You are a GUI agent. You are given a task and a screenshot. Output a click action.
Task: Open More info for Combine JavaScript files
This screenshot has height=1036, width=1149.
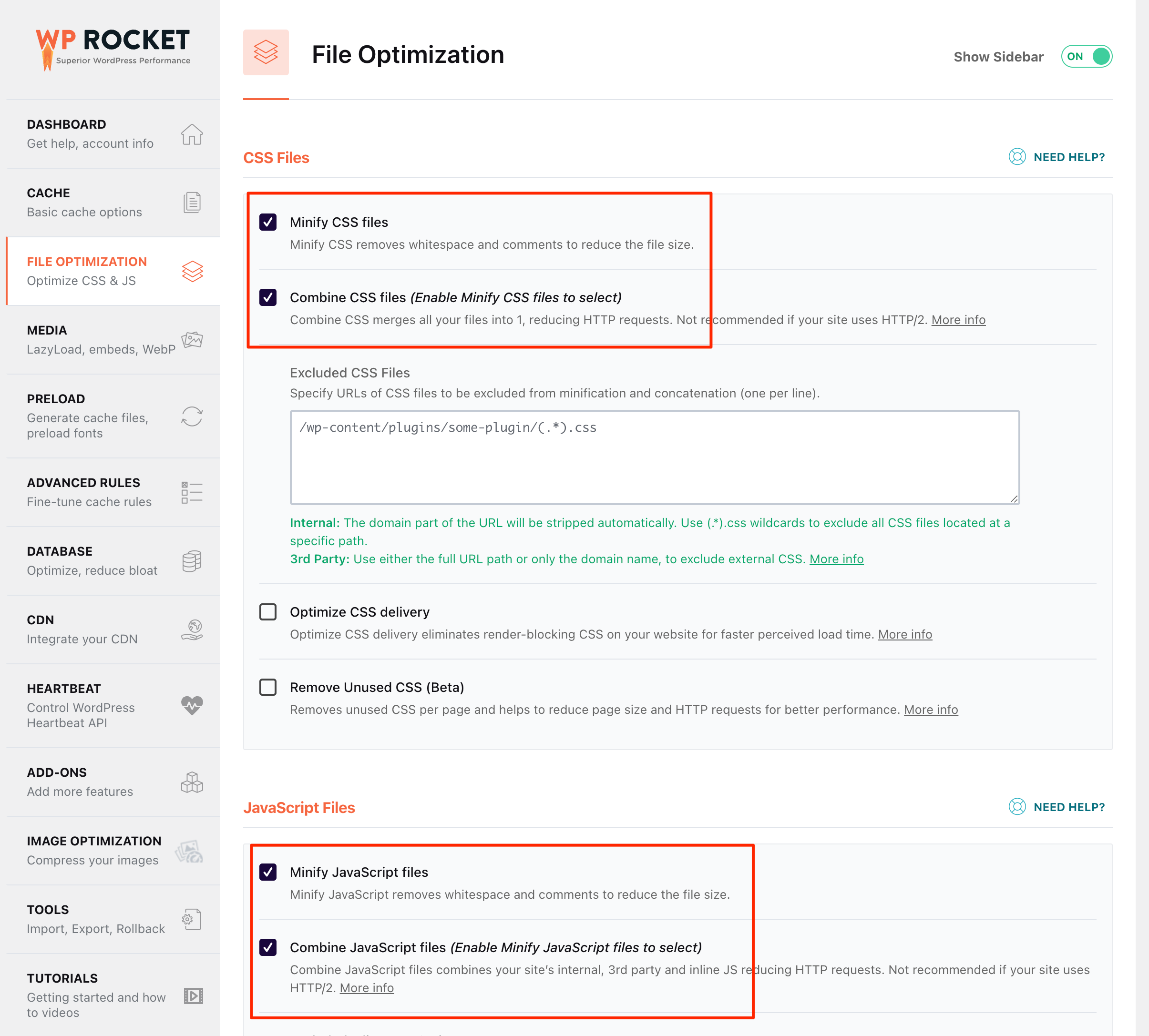coord(367,988)
